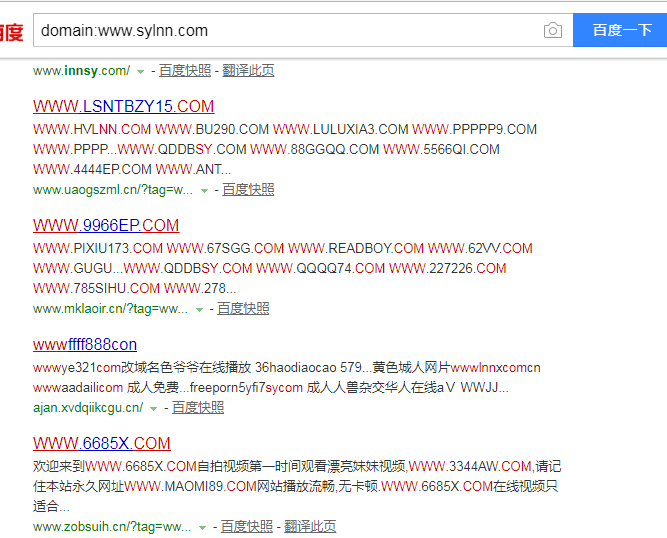Open 百度快照 for ajan.xvdqiikcgu.cn result

[198, 407]
